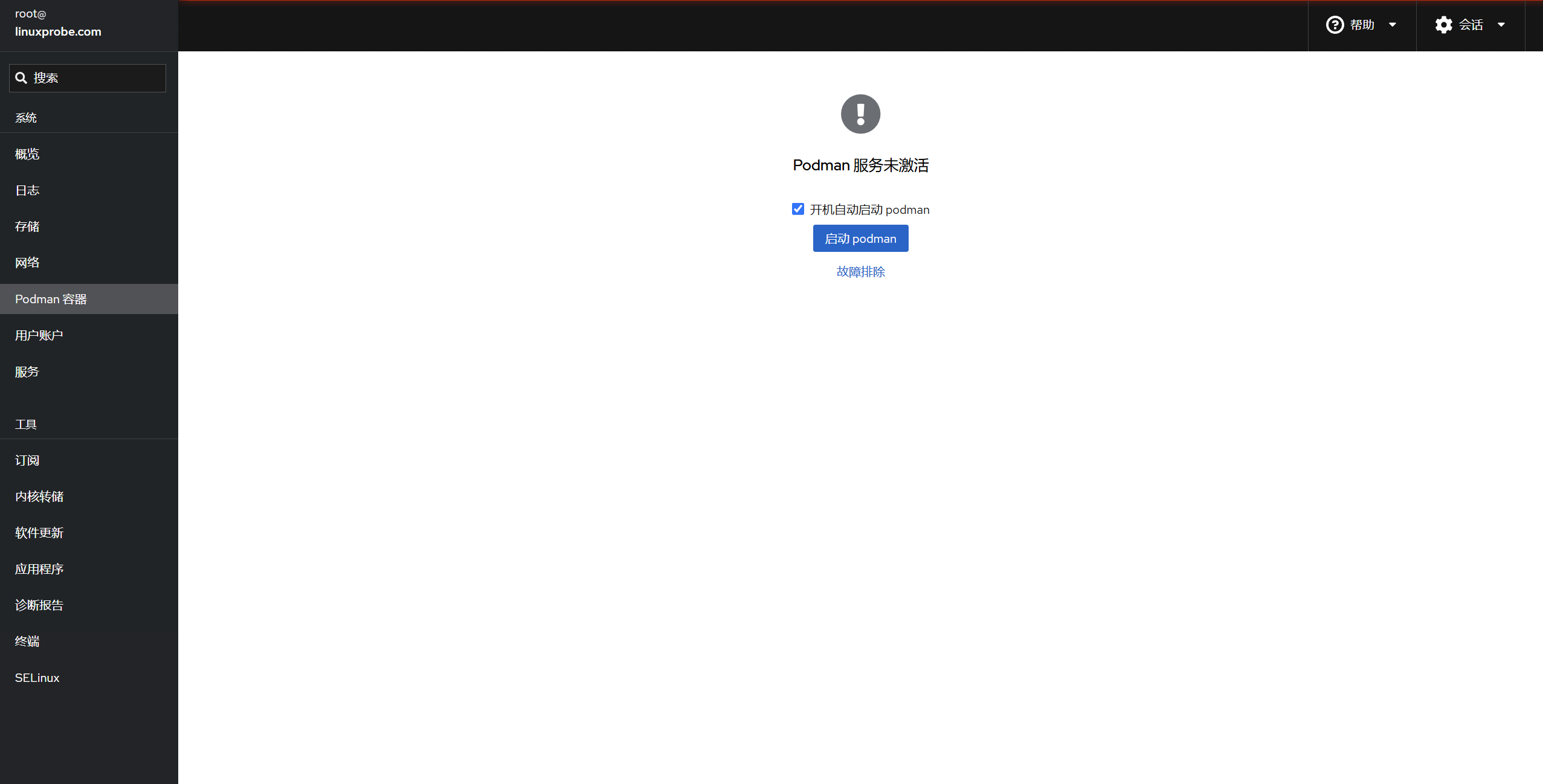This screenshot has width=1543, height=784.
Task: Select the 用户账户 sidebar item
Action: 39,335
